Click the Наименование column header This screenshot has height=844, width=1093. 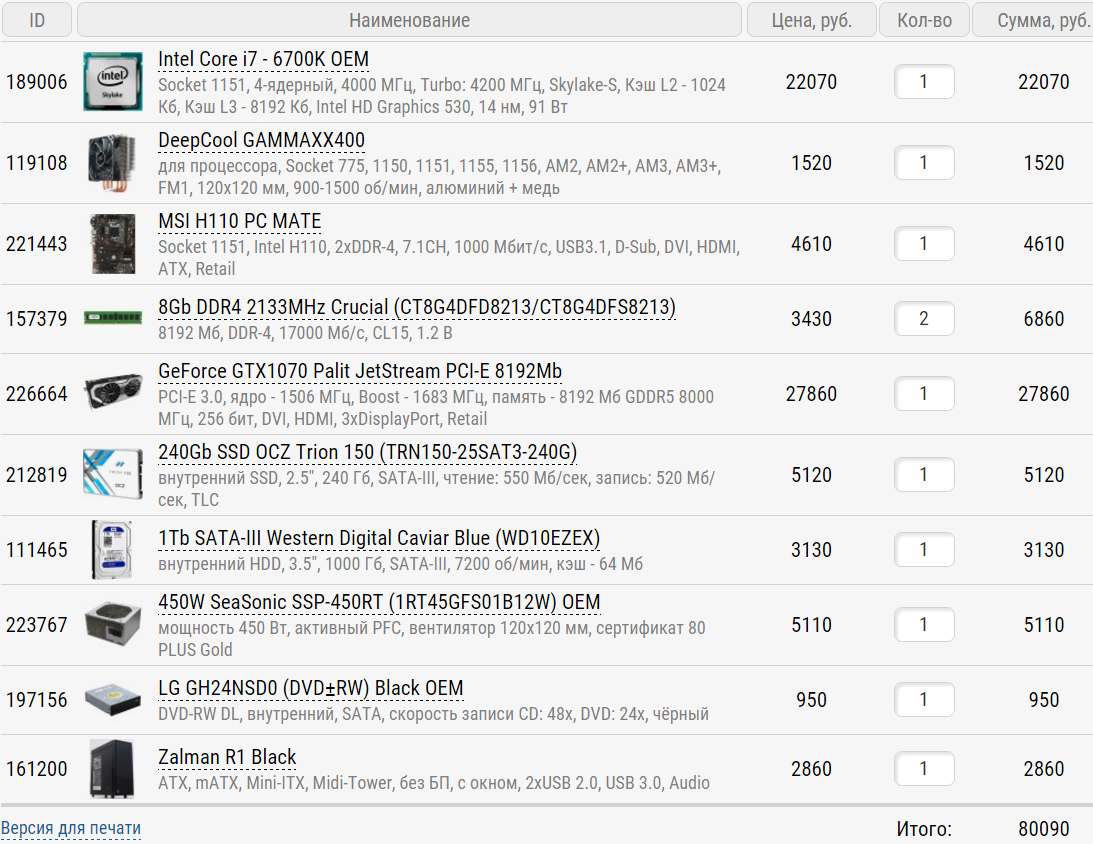click(x=409, y=20)
